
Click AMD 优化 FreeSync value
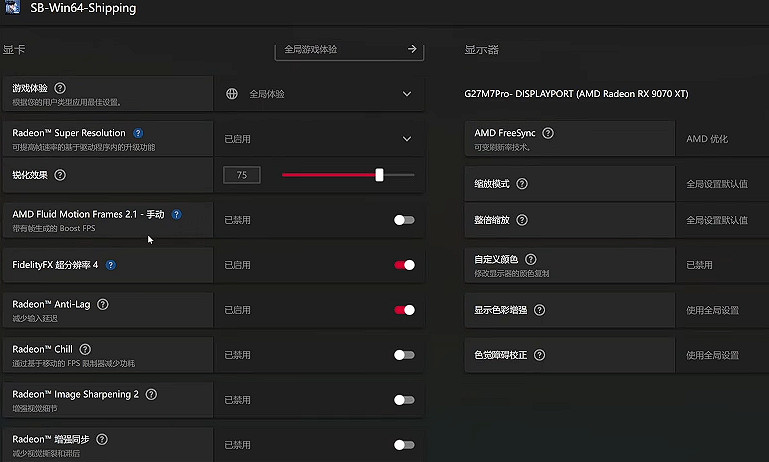pos(707,139)
